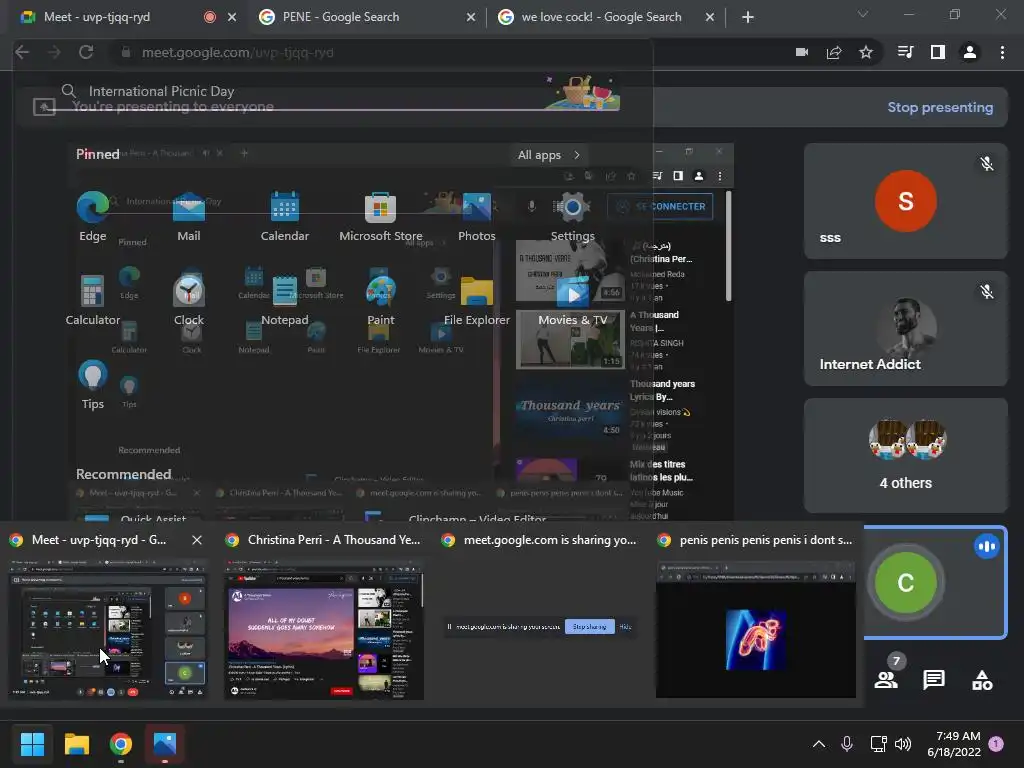Open the Chrome profile menu
Viewport: 1024px width, 768px height.
coord(970,52)
